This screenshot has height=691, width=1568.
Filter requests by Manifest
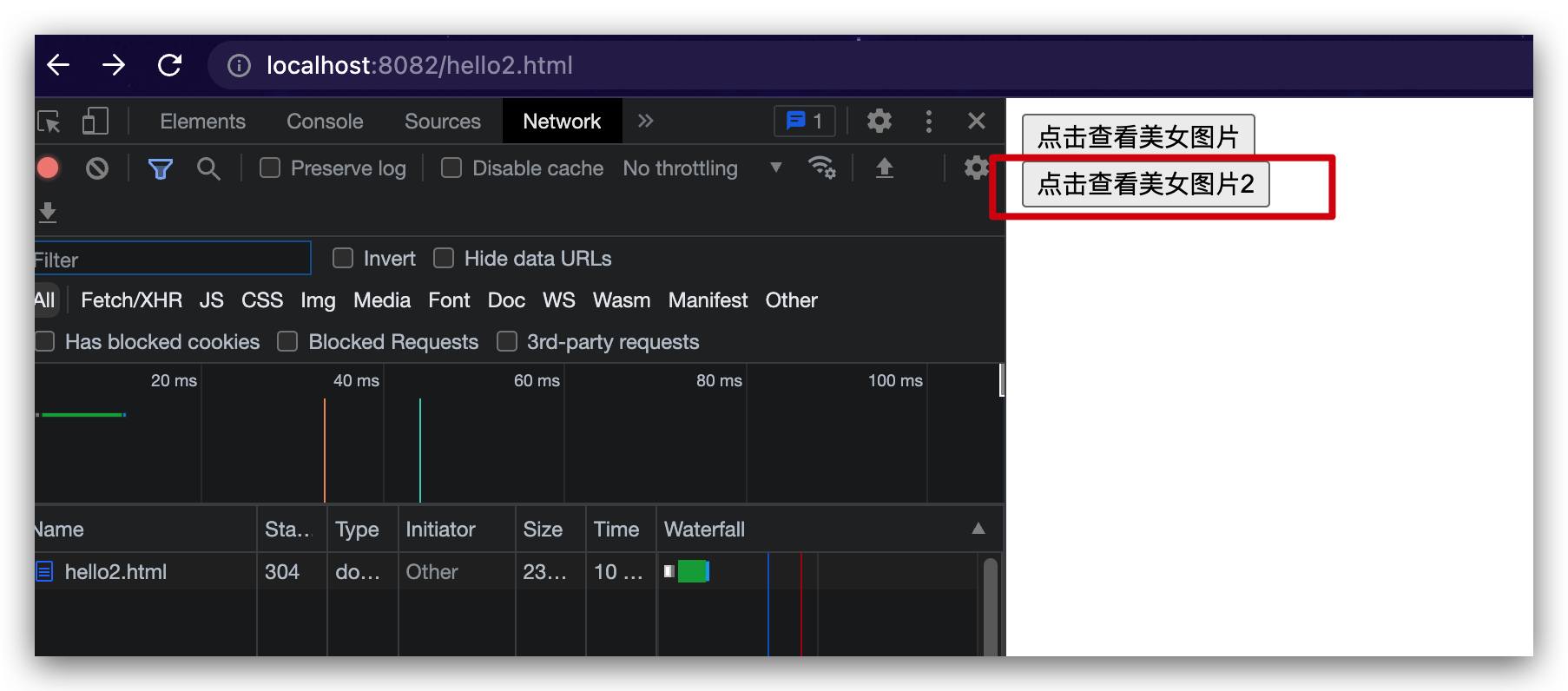coord(708,300)
